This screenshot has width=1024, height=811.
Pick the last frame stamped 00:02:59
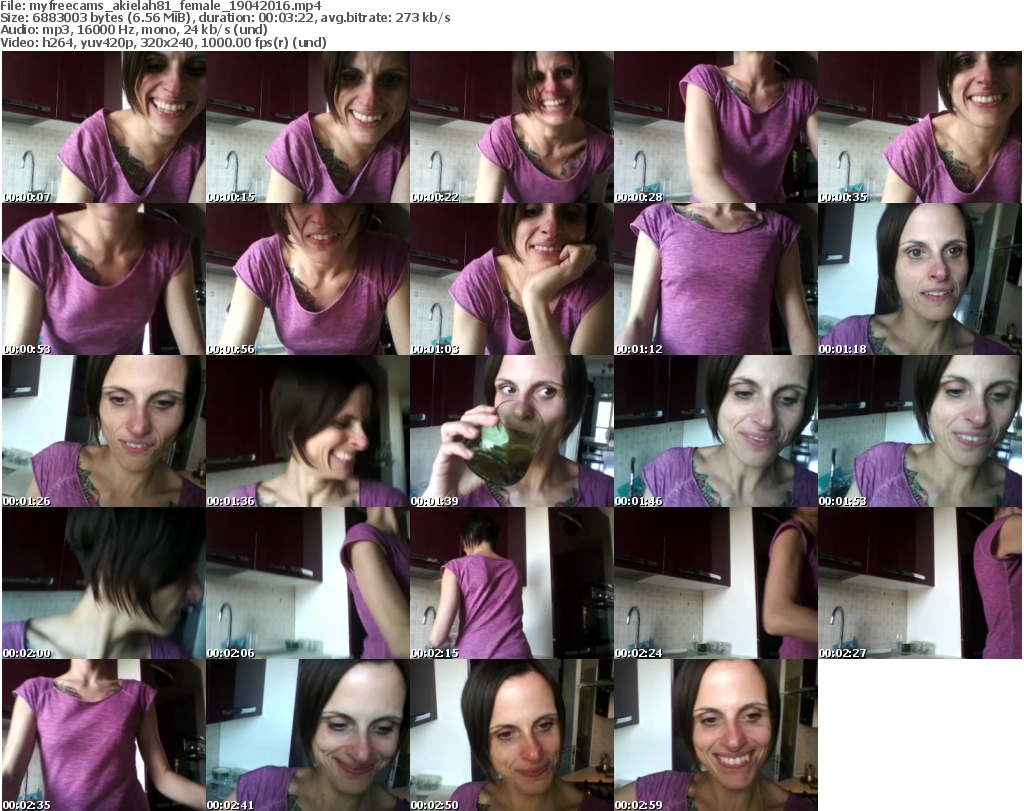click(x=715, y=735)
